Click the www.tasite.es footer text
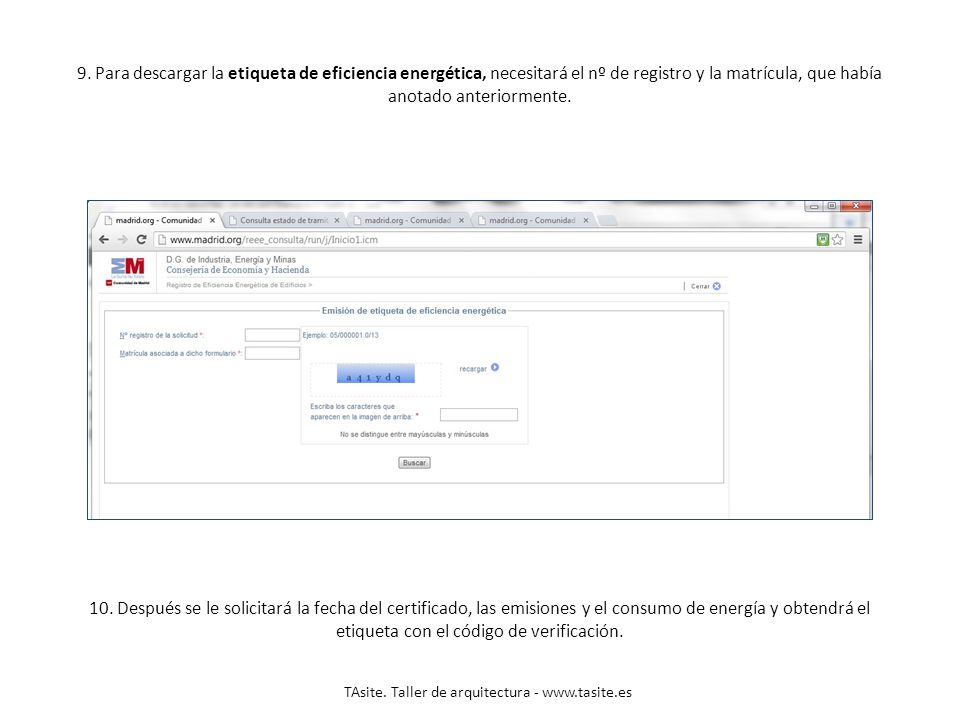This screenshot has width=960, height=720. click(x=587, y=692)
